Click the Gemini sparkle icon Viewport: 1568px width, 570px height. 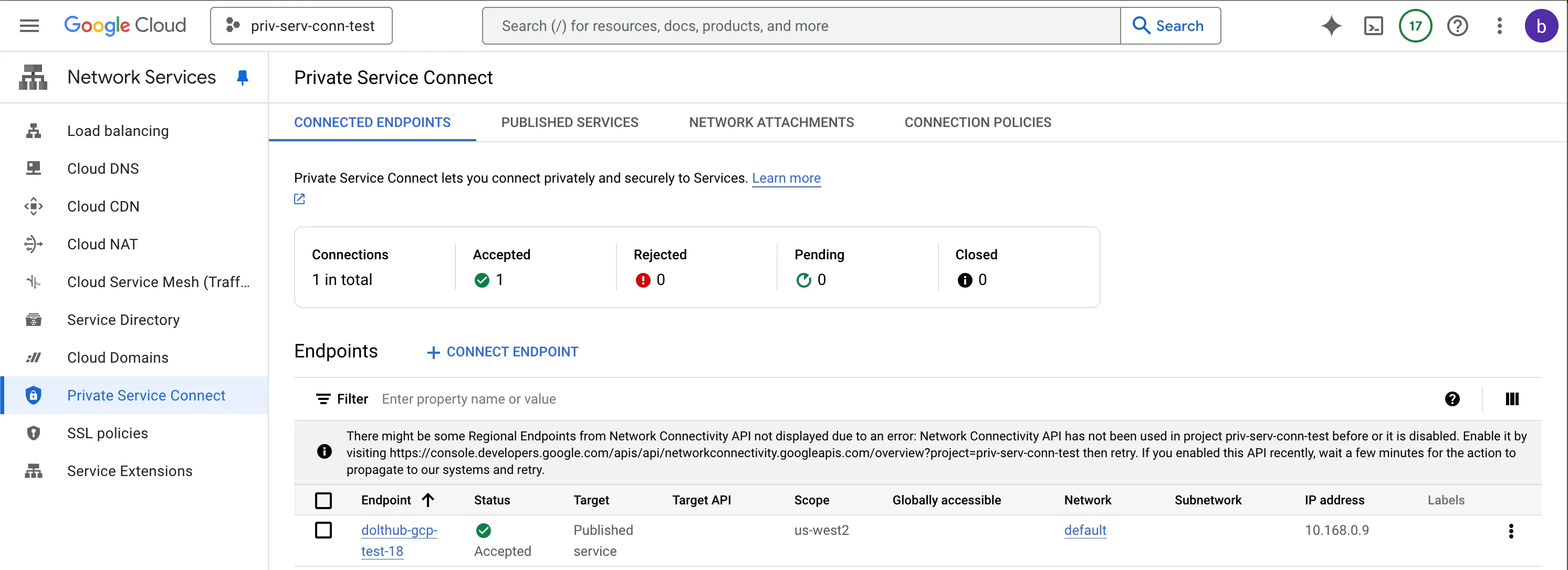click(x=1331, y=26)
